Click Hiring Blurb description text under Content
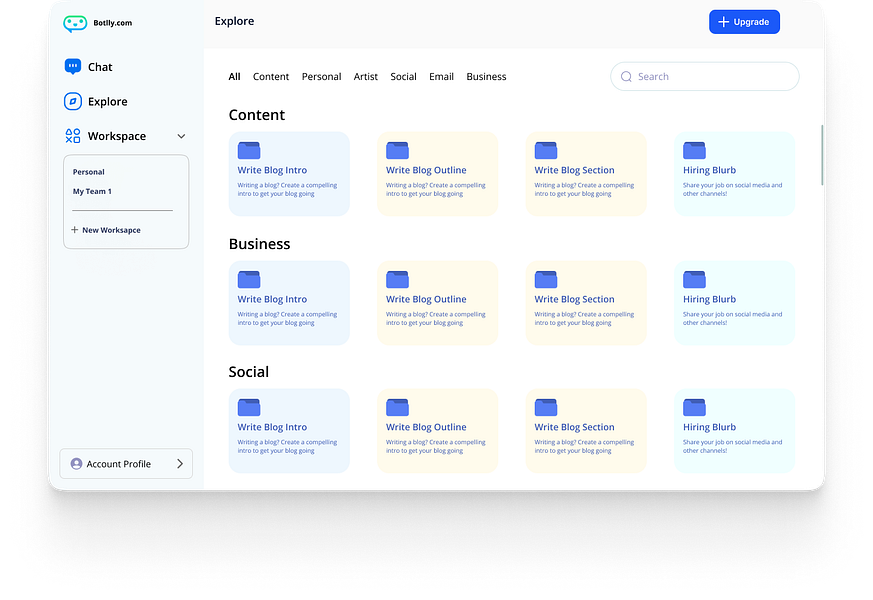The height and width of the screenshot is (600, 873). (x=733, y=190)
